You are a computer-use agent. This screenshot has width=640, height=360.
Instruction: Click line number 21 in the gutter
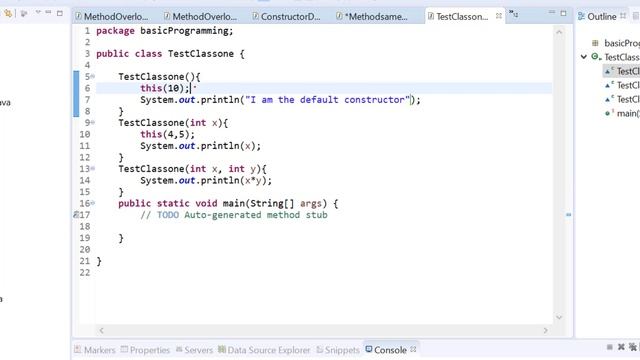tap(84, 261)
